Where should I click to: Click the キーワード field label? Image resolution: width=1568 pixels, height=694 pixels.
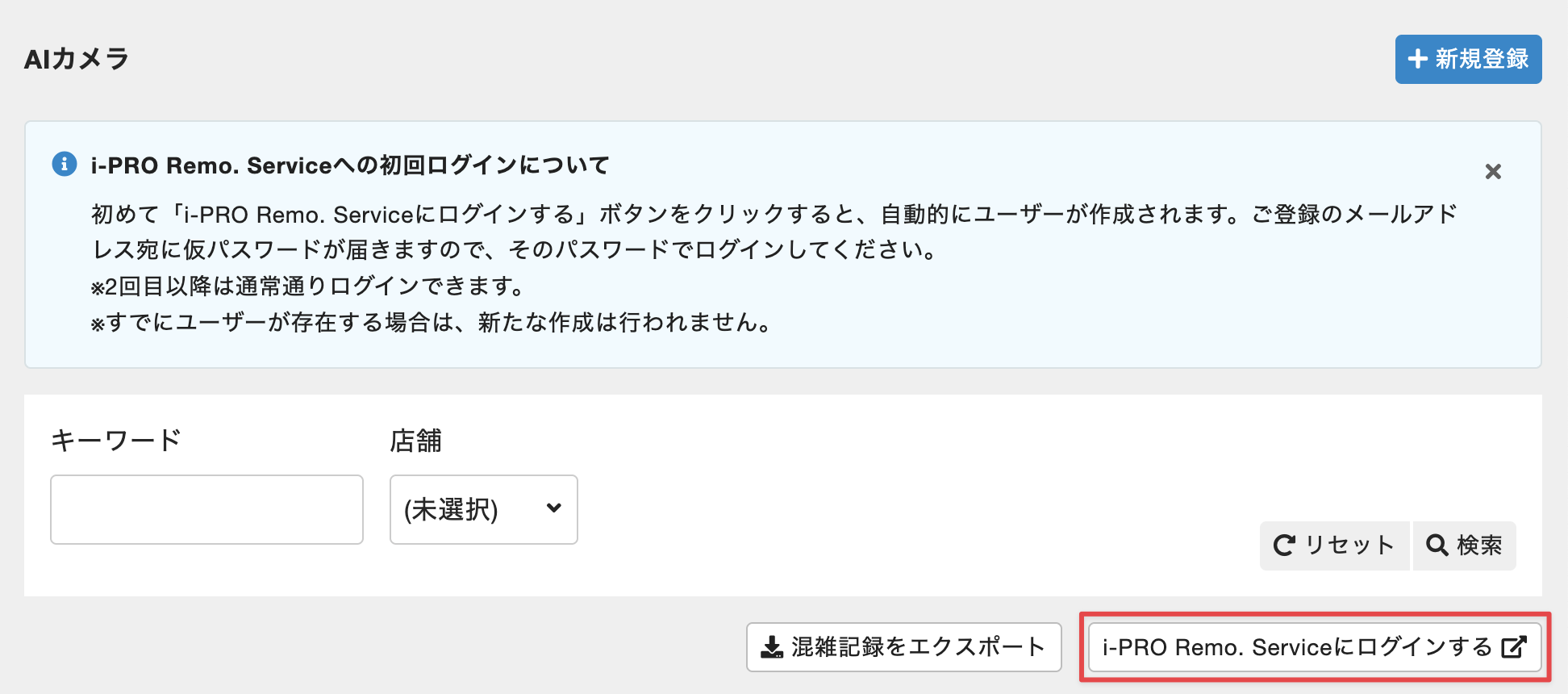[115, 441]
